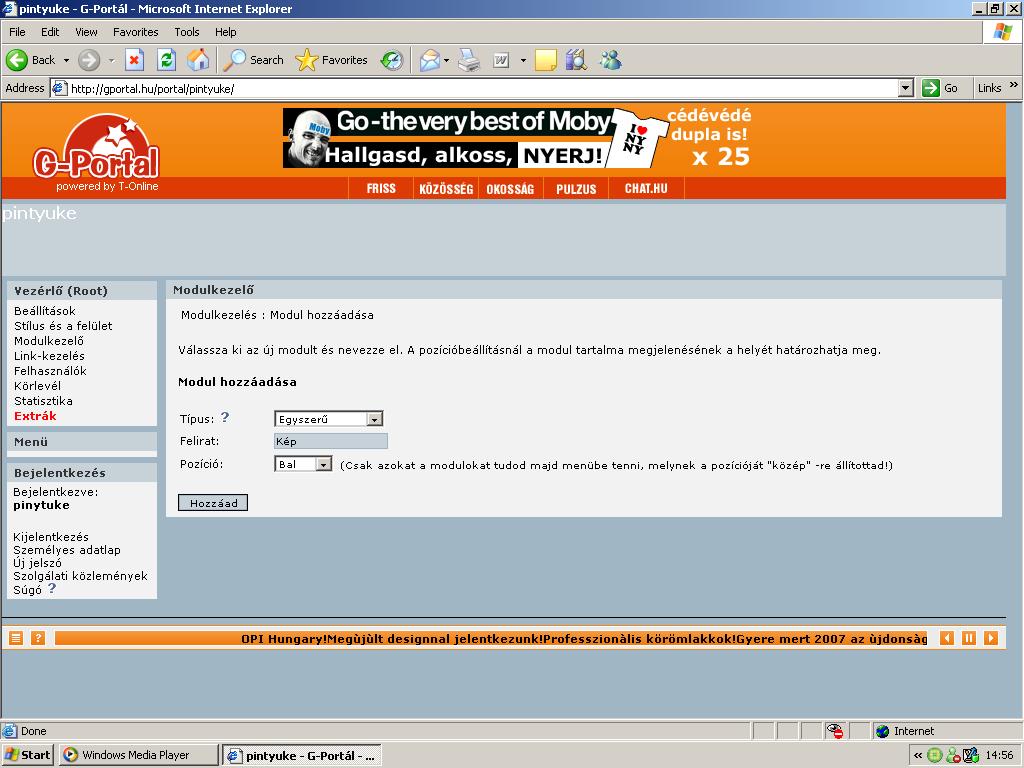Pause the news ticker scrolling
Image resolution: width=1024 pixels, height=768 pixels.
[x=968, y=638]
